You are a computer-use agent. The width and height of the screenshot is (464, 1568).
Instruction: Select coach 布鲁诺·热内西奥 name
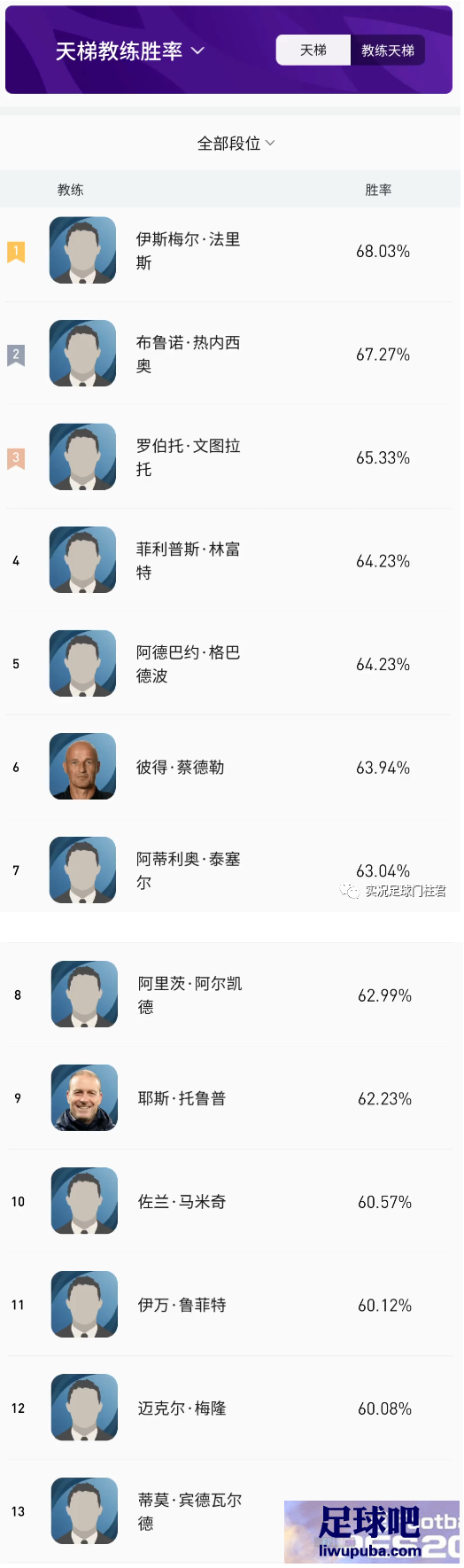coord(188,354)
